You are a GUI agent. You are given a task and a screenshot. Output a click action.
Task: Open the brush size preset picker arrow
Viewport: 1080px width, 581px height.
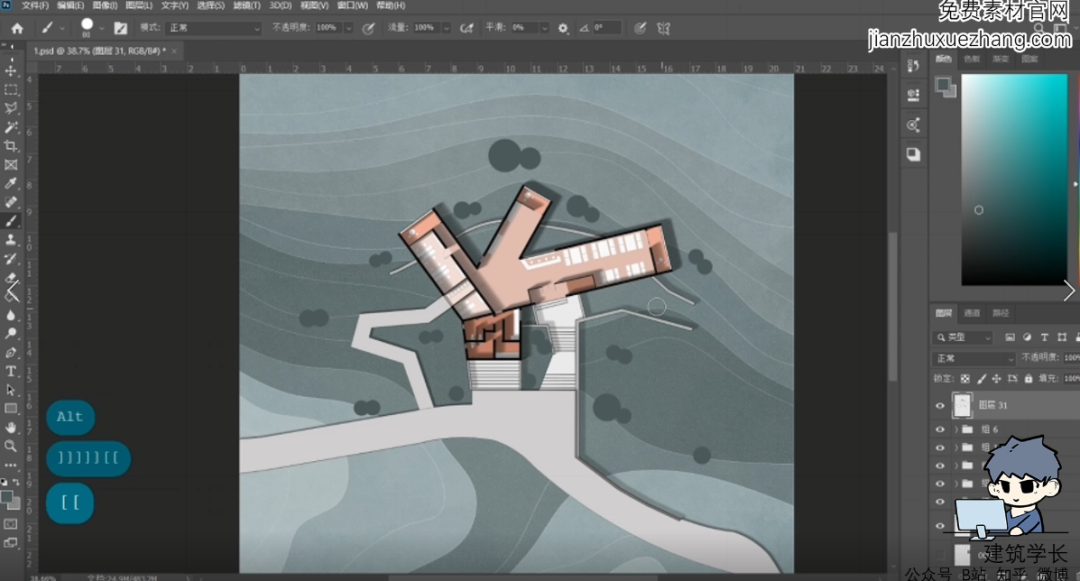(101, 28)
